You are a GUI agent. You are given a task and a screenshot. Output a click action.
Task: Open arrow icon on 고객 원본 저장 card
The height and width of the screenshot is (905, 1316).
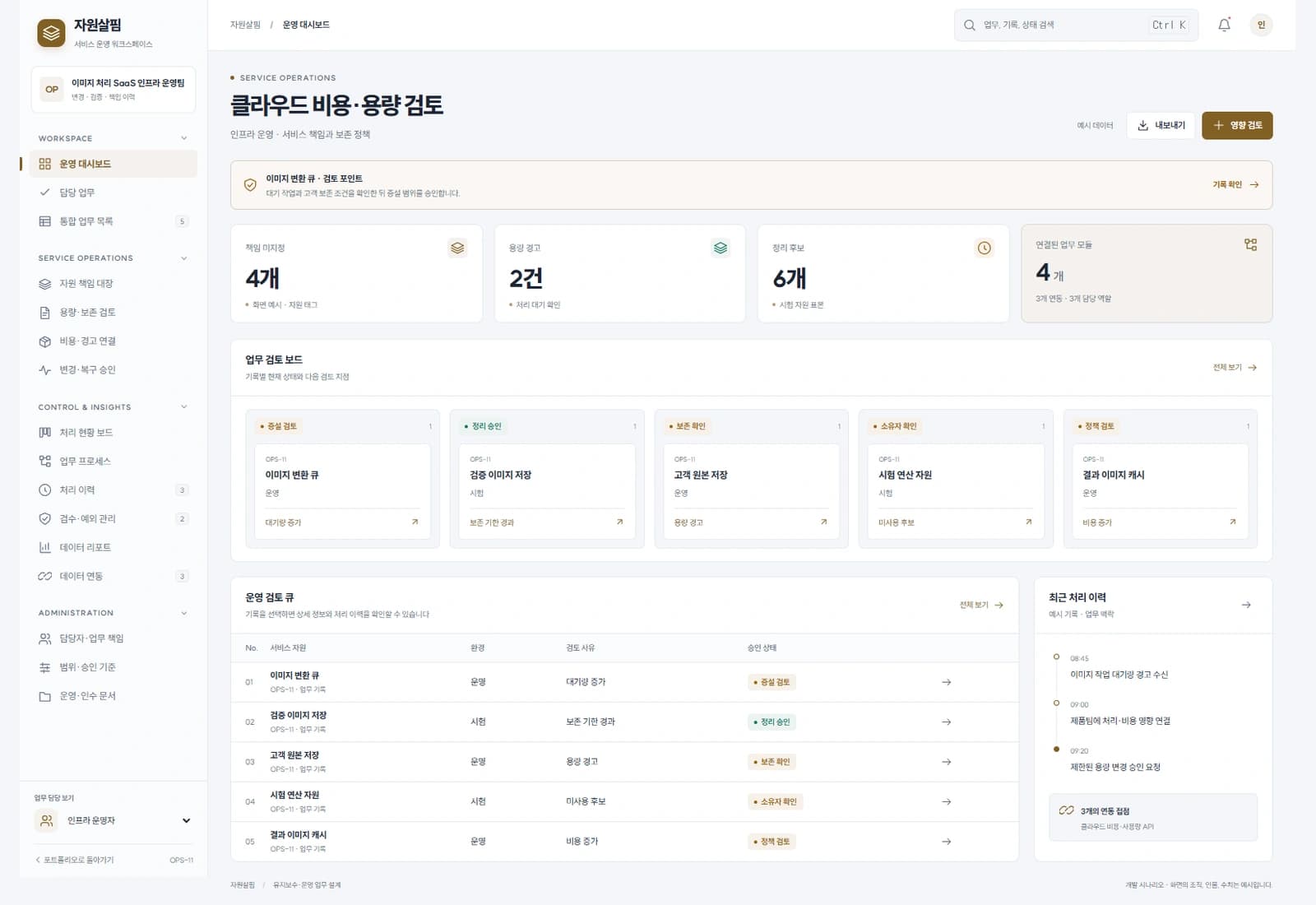coord(823,522)
